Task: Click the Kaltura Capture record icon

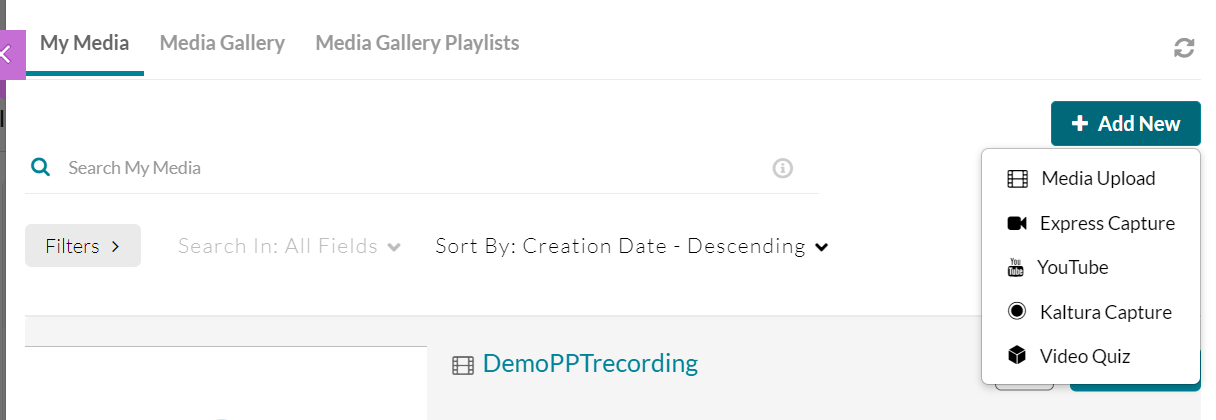Action: click(x=1017, y=312)
